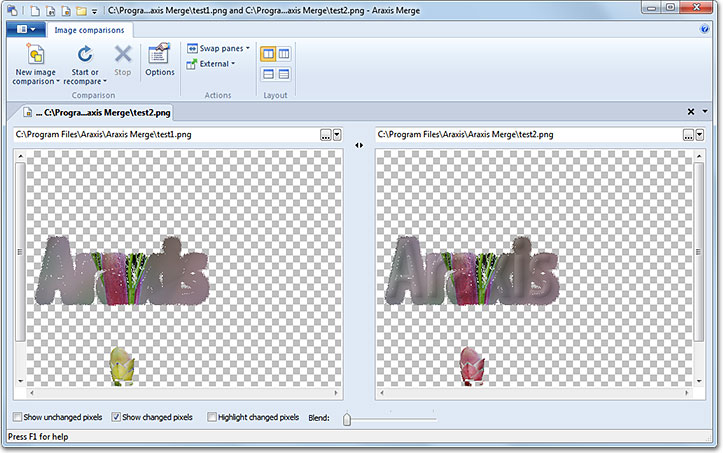Click the New image comparison icon
Viewport: 723px width, 453px height.
pyautogui.click(x=36, y=54)
